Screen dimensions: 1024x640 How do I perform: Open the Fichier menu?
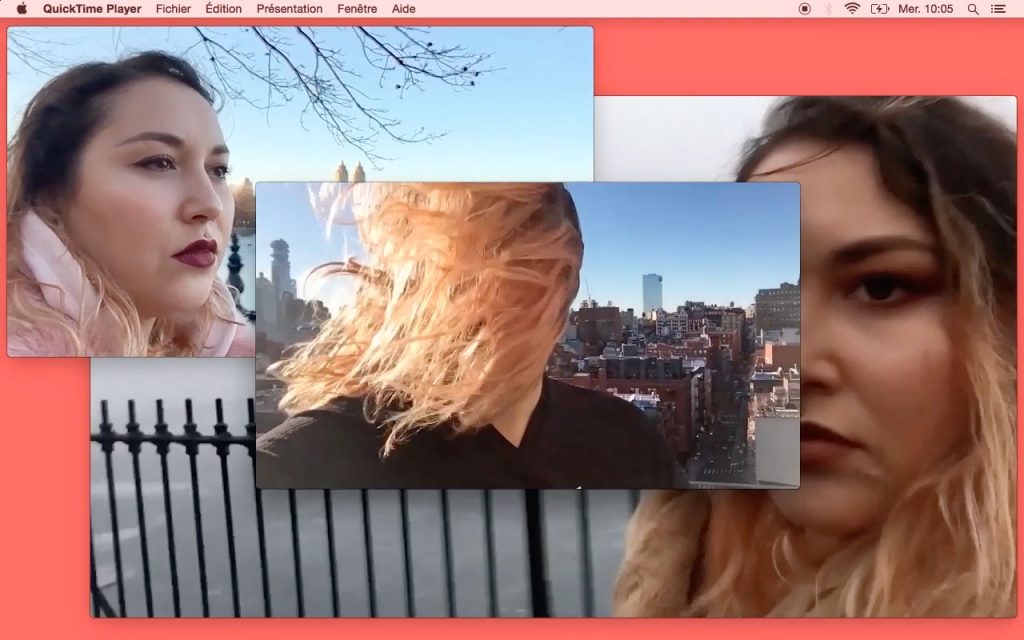173,9
